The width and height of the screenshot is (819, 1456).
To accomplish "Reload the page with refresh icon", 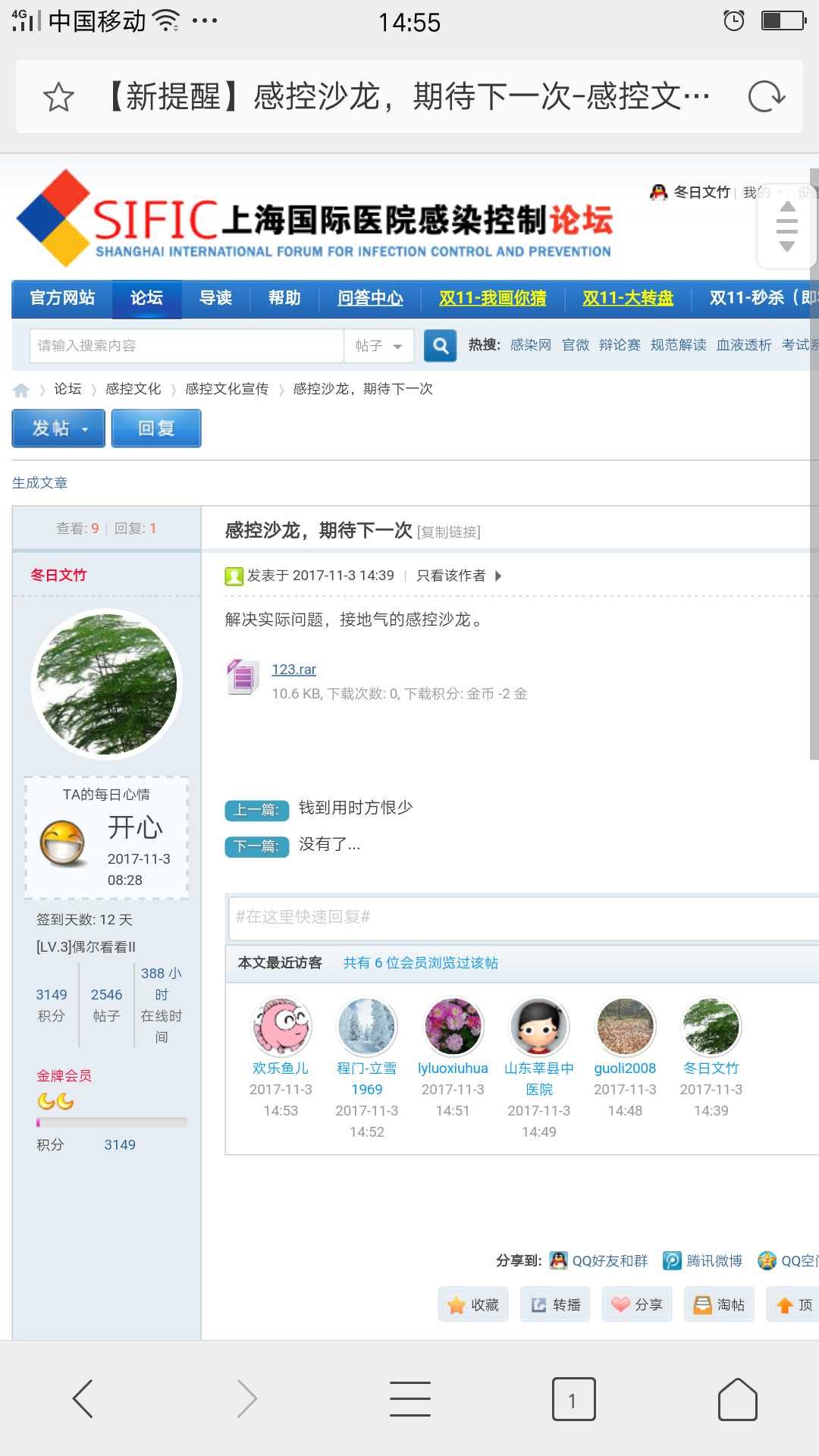I will [x=766, y=97].
